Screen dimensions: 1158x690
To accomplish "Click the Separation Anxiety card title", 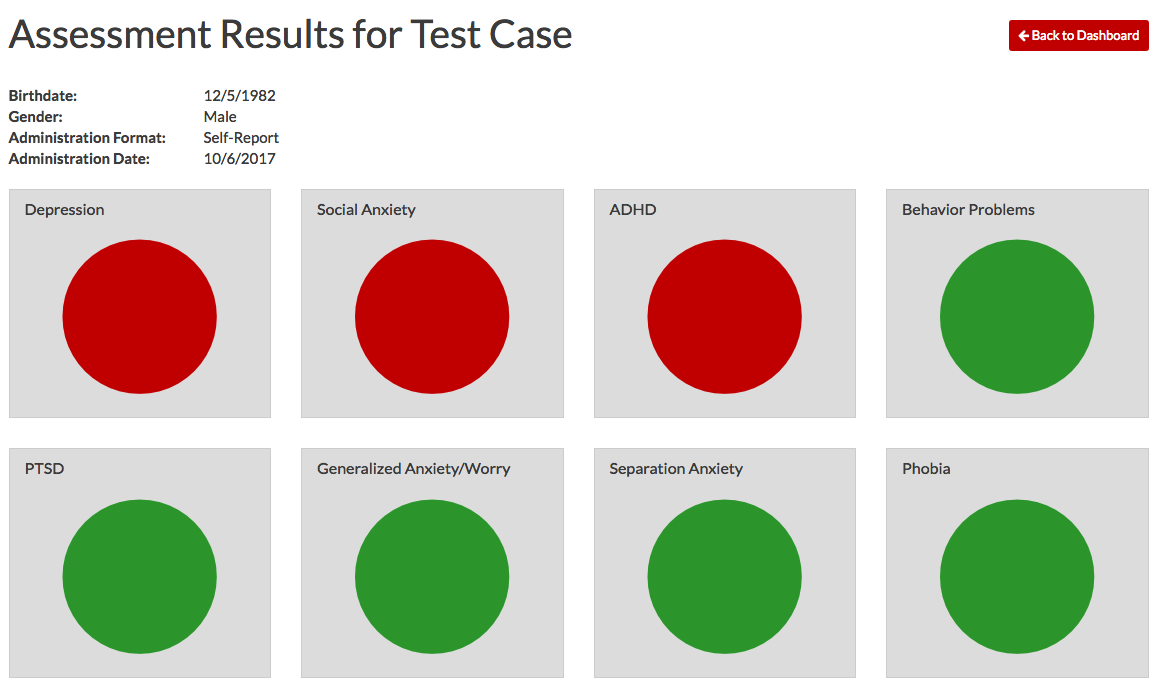I will 676,469.
